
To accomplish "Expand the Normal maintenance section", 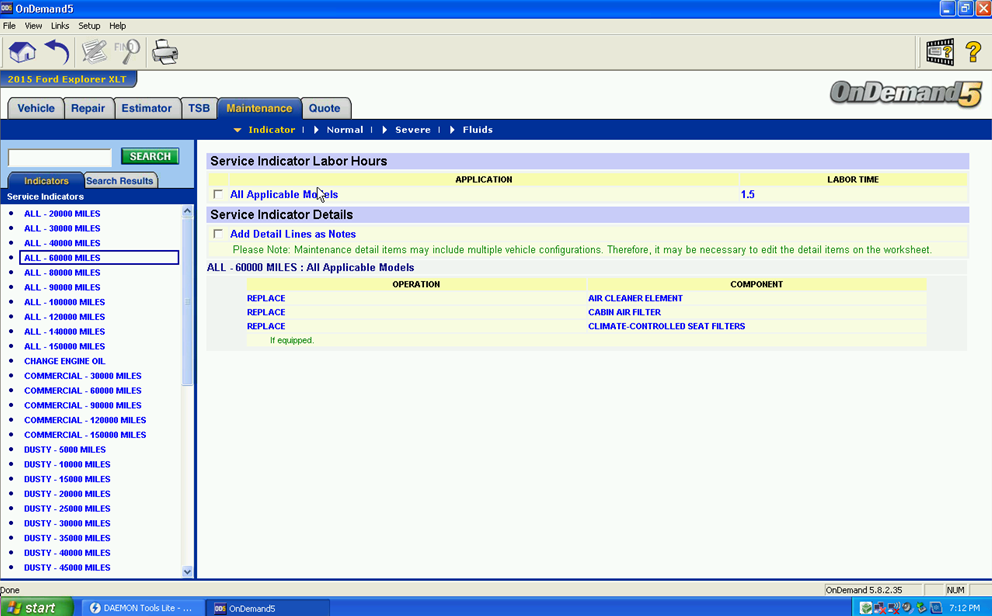I will pyautogui.click(x=316, y=130).
